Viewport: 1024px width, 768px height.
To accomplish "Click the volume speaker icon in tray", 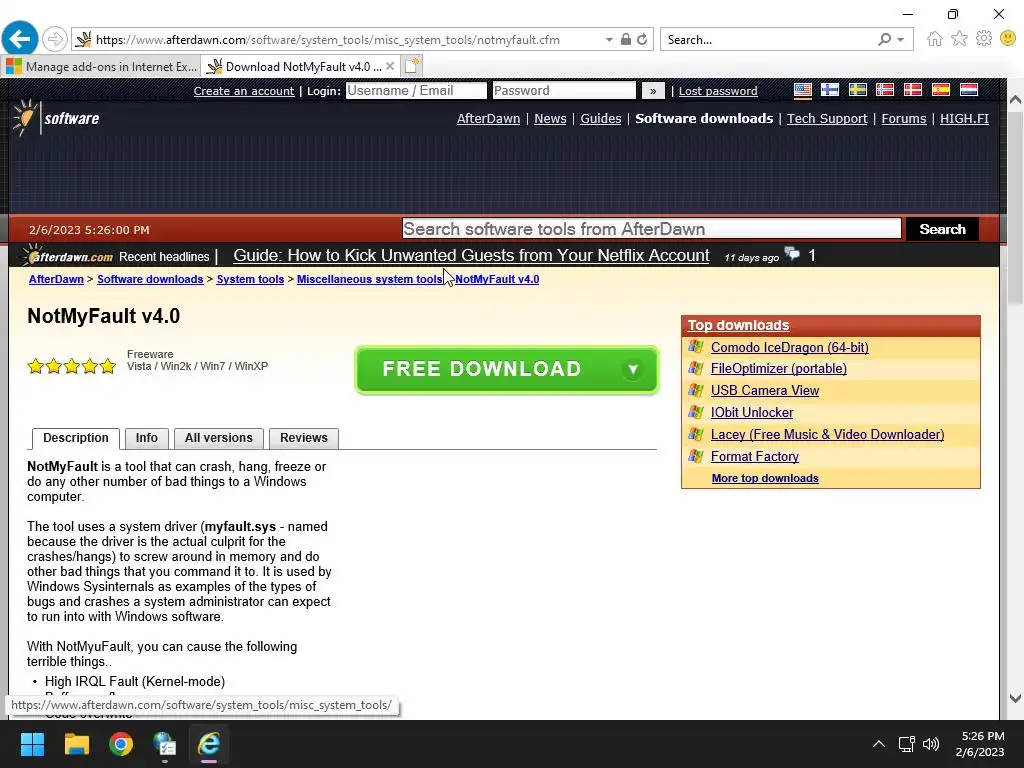I will 931,744.
